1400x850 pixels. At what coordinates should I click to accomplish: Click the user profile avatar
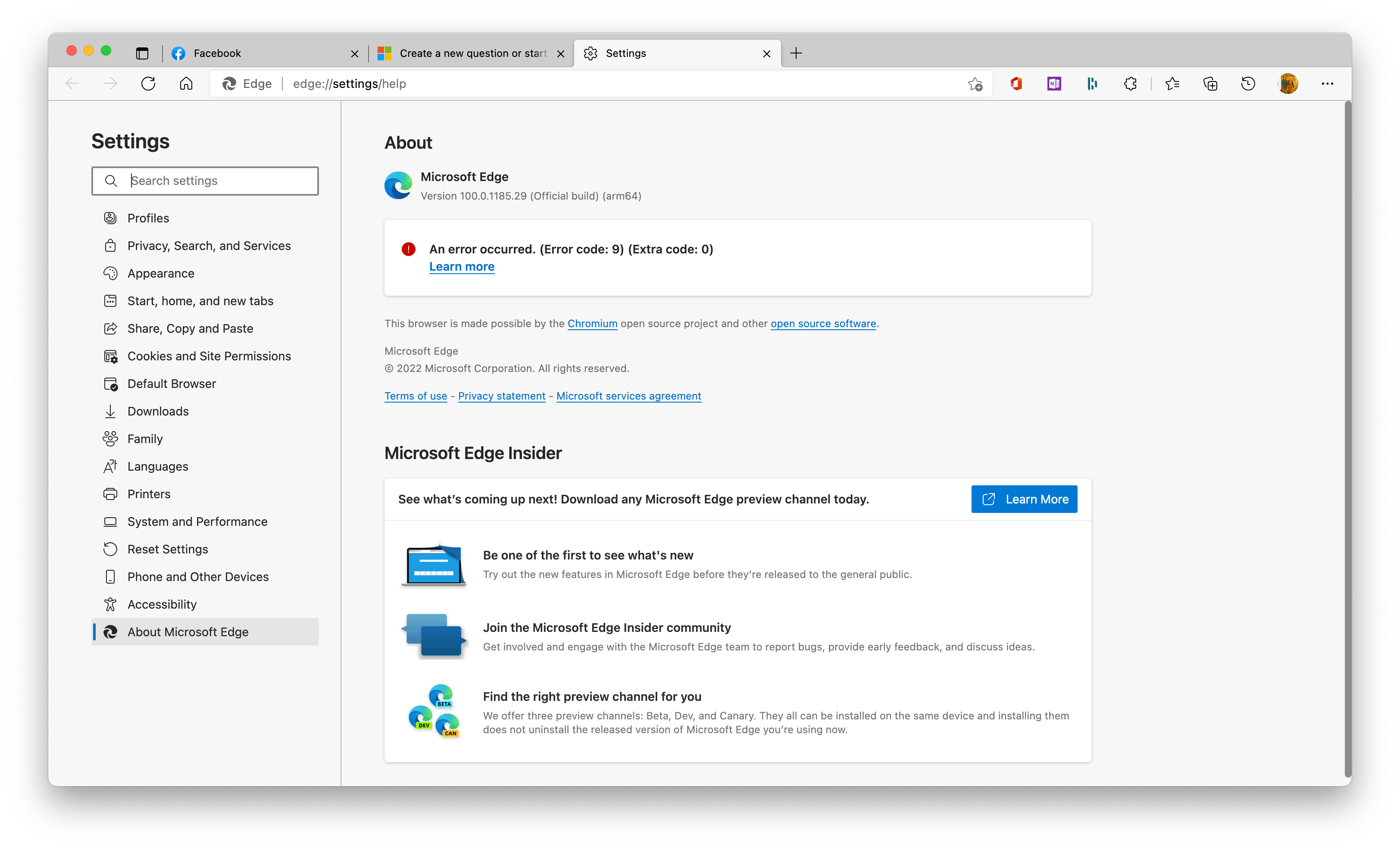pyautogui.click(x=1287, y=84)
